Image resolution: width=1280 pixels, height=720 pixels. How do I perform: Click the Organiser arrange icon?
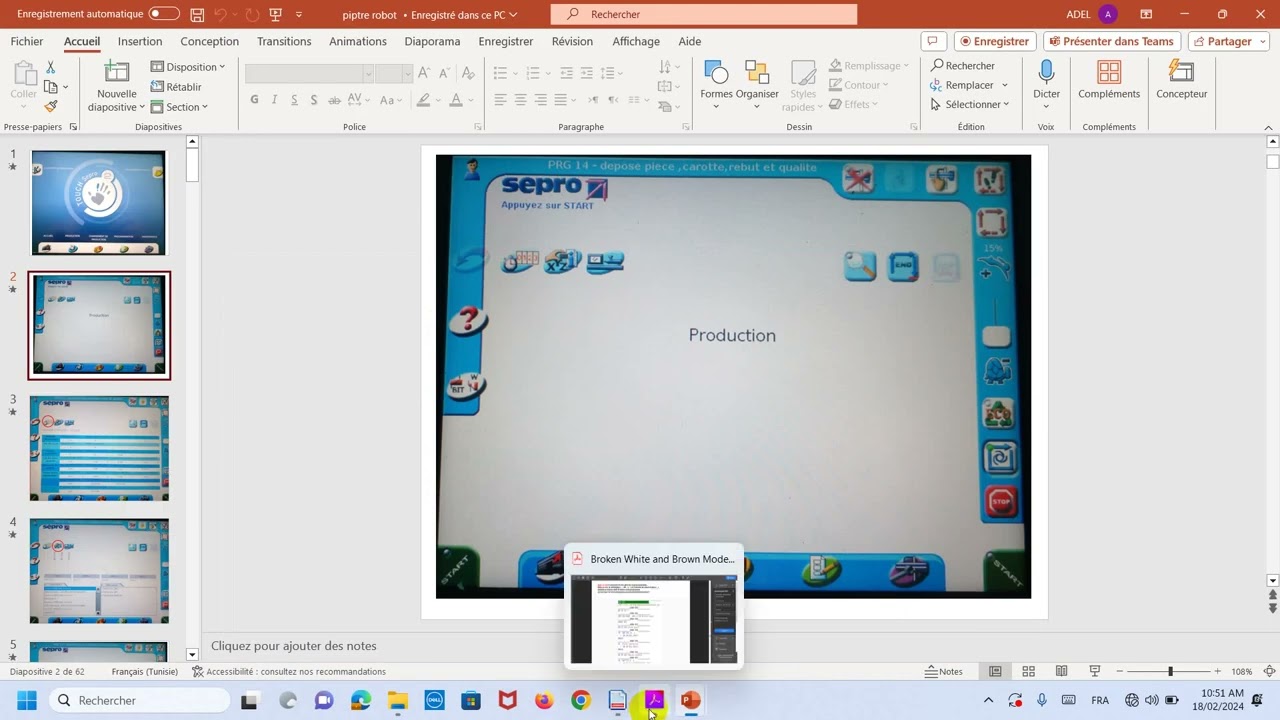(757, 82)
